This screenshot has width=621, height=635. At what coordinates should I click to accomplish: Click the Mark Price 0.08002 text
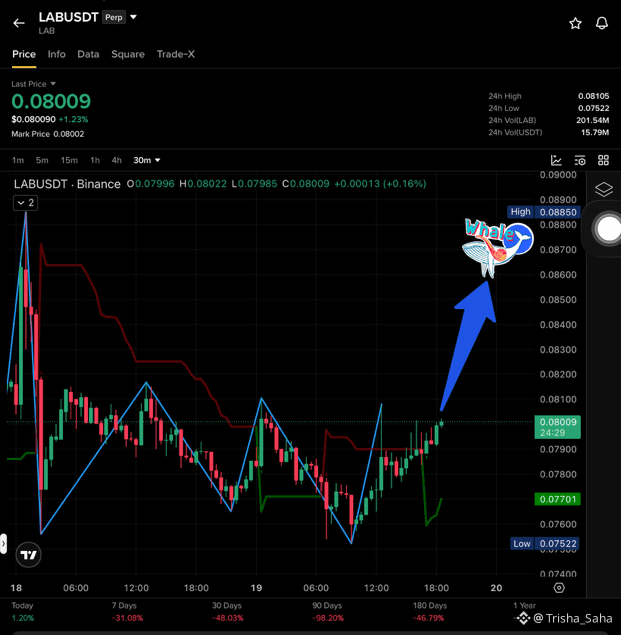pos(48,134)
